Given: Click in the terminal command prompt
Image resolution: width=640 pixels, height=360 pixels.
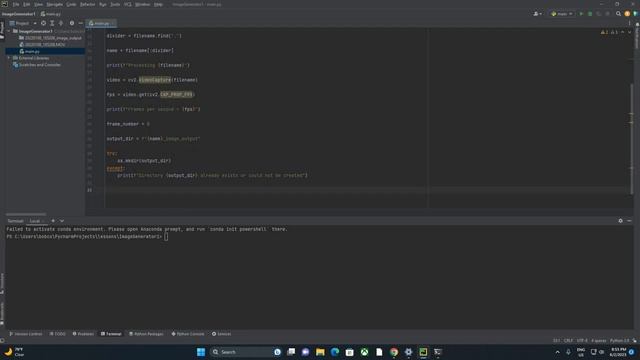Looking at the screenshot, I should (166, 236).
